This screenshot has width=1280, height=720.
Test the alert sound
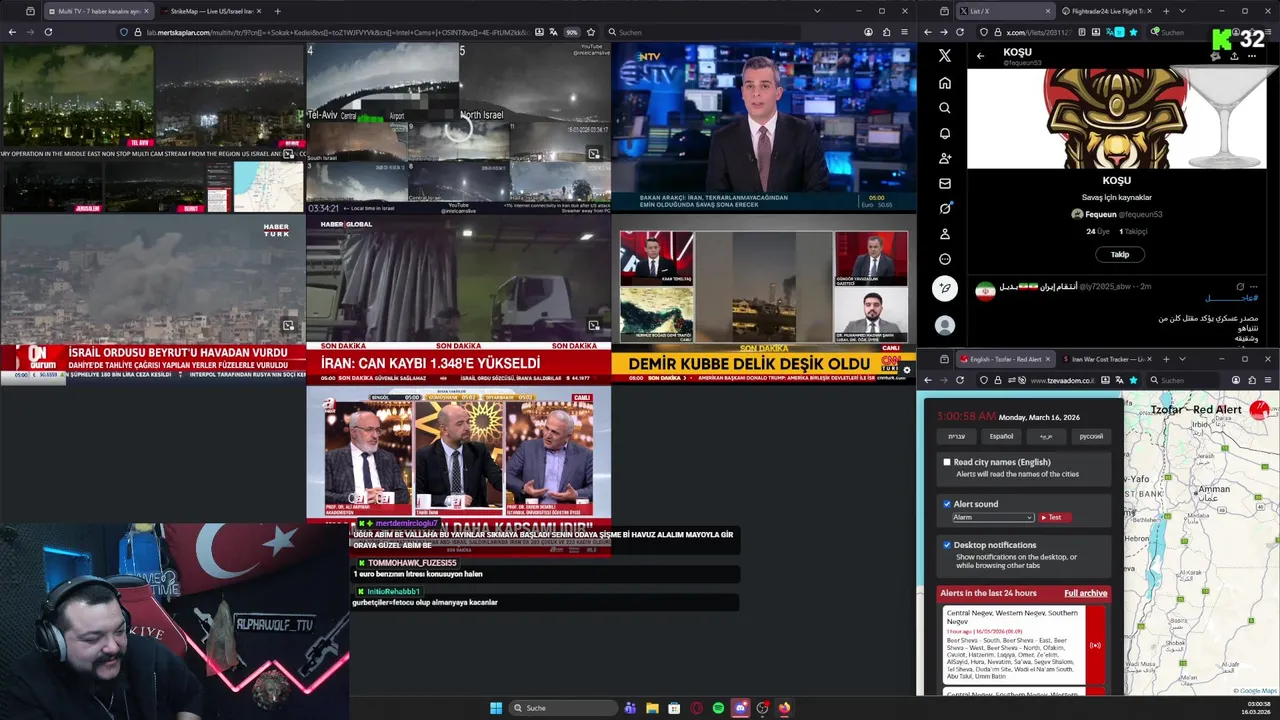click(x=1054, y=517)
